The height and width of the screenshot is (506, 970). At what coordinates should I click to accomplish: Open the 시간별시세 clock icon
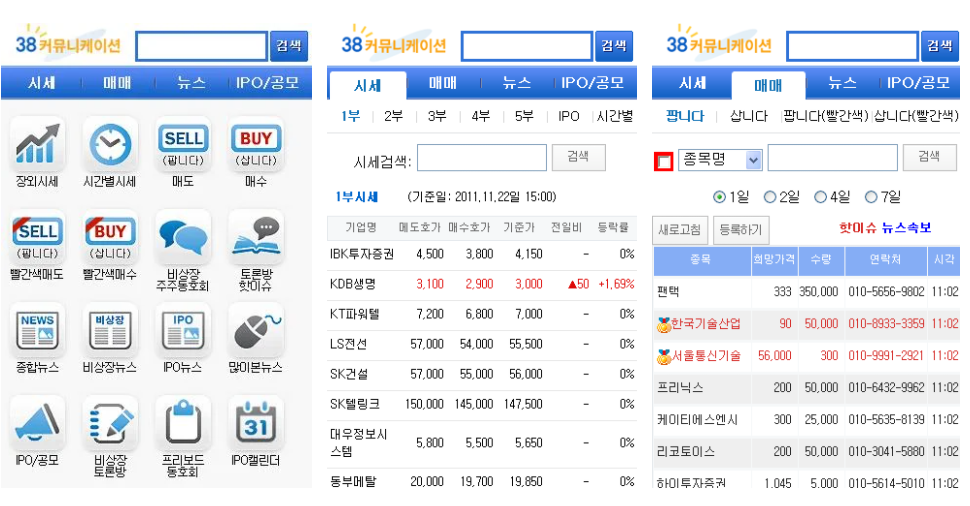click(x=109, y=144)
